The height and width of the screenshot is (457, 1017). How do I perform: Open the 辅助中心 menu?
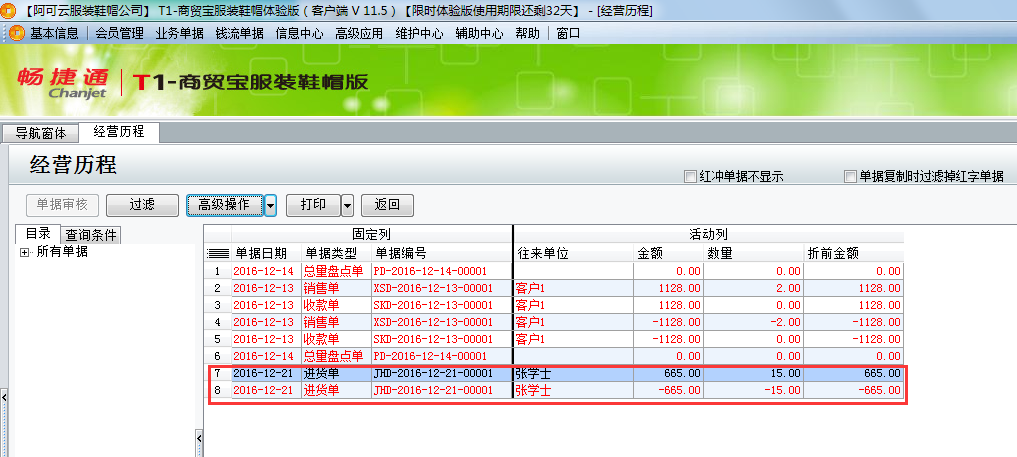(479, 33)
